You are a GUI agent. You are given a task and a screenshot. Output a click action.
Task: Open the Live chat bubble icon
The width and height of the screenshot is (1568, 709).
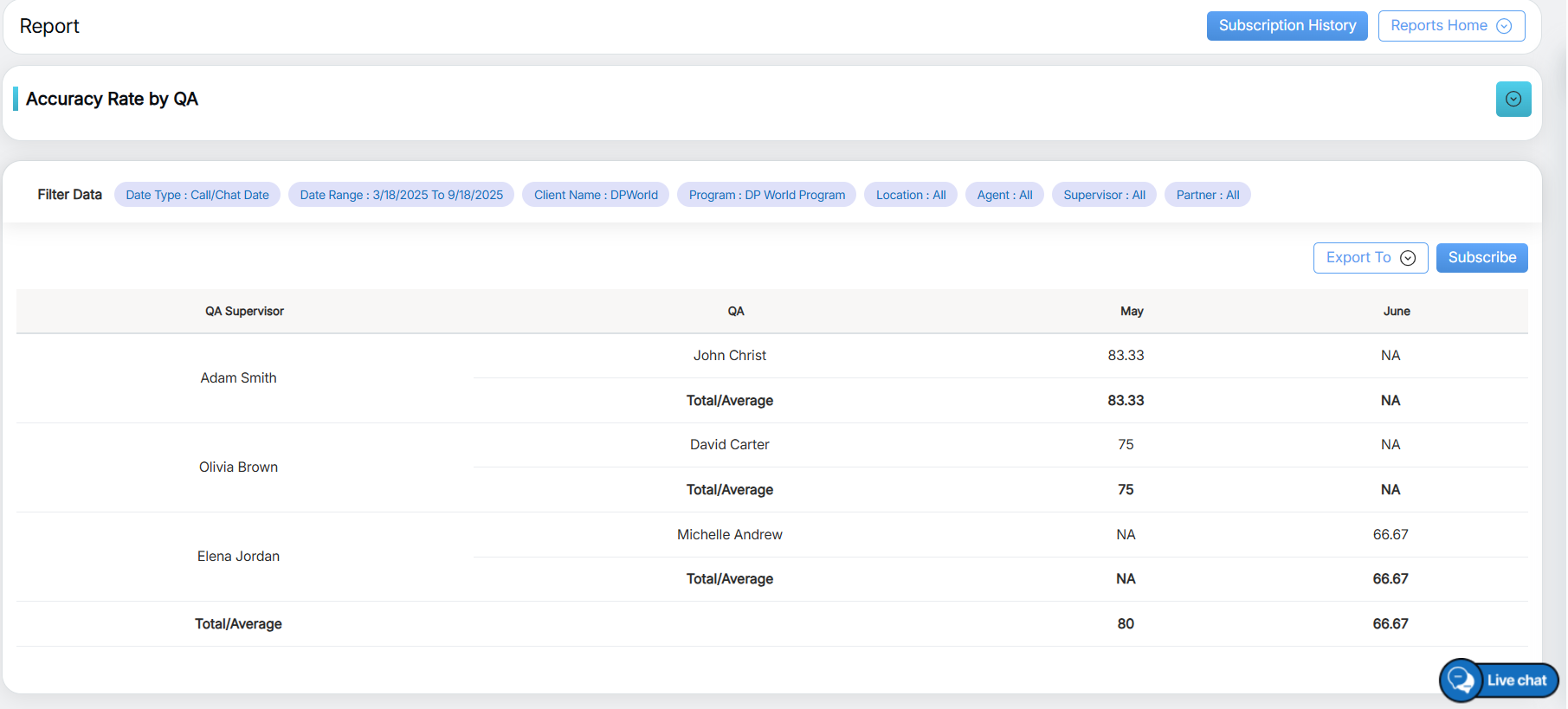(x=1462, y=680)
